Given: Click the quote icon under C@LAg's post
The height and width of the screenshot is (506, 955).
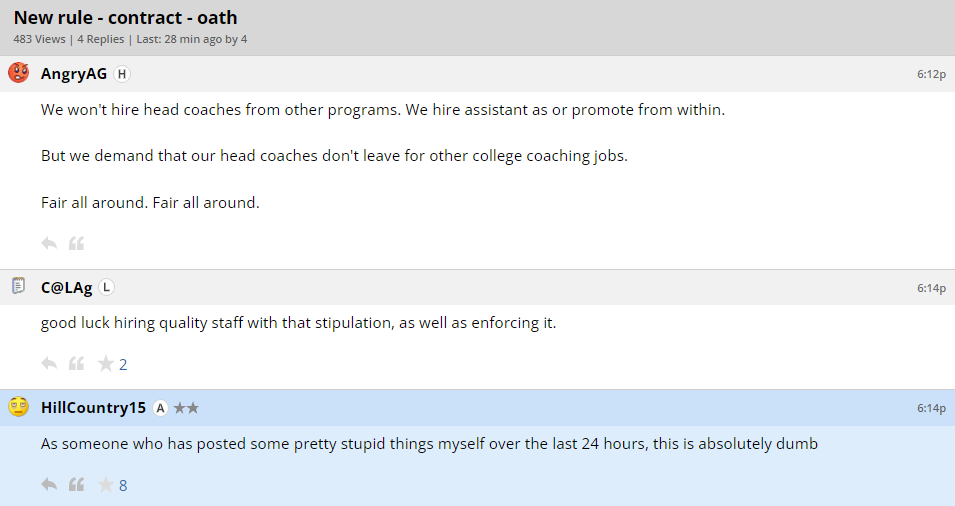Looking at the screenshot, I should pyautogui.click(x=76, y=364).
